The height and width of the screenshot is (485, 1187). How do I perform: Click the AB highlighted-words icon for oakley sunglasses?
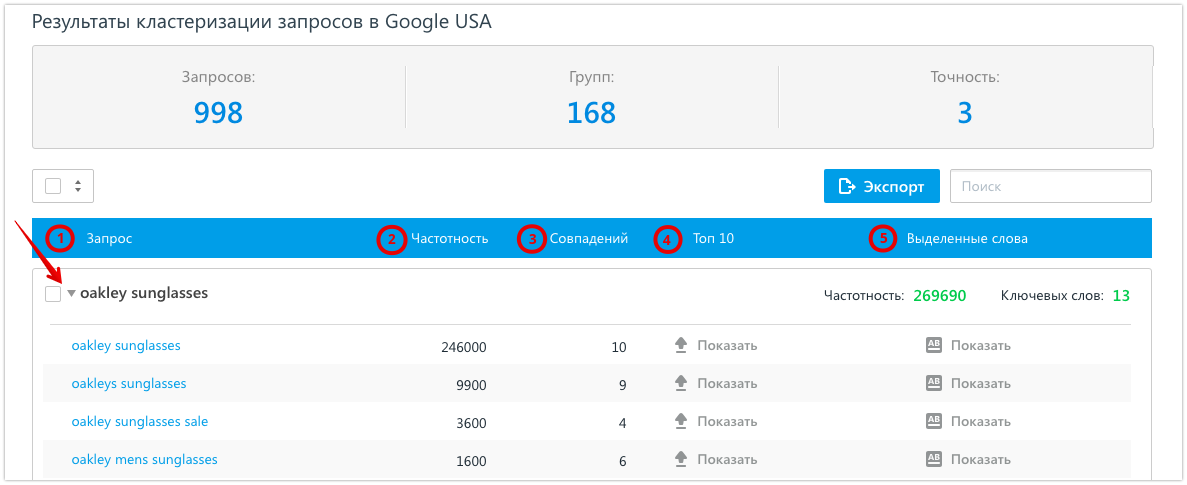coord(934,346)
